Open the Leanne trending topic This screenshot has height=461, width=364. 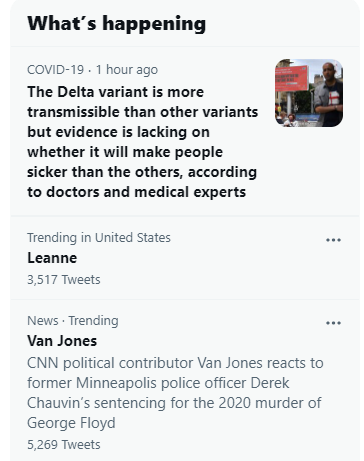pos(52,258)
